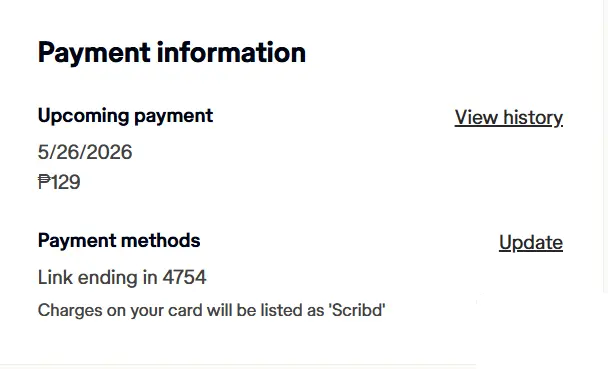
Task: Click the ₱129 payment amount
Action: click(x=59, y=182)
